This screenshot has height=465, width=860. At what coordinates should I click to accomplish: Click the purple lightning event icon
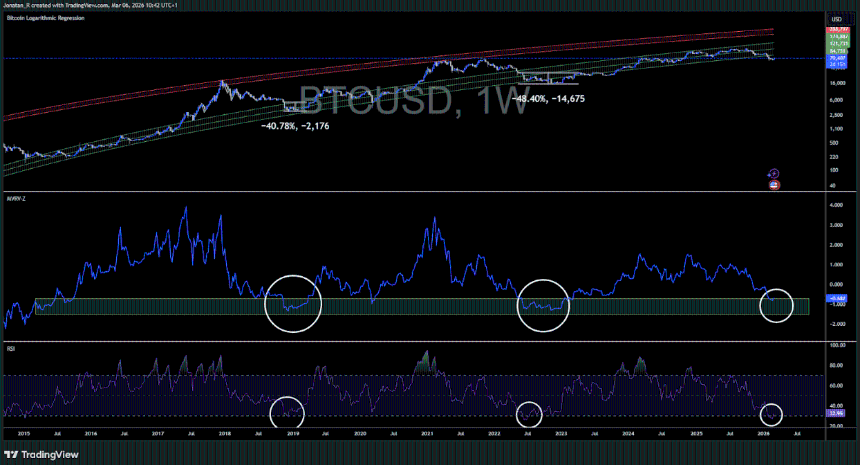pyautogui.click(x=772, y=173)
